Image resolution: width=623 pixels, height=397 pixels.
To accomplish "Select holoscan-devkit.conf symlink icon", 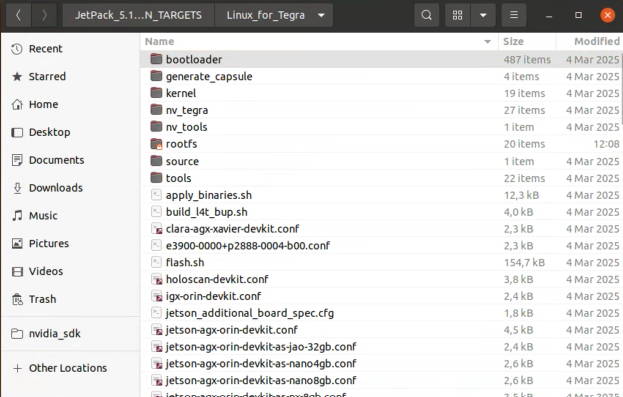I will 157,279.
